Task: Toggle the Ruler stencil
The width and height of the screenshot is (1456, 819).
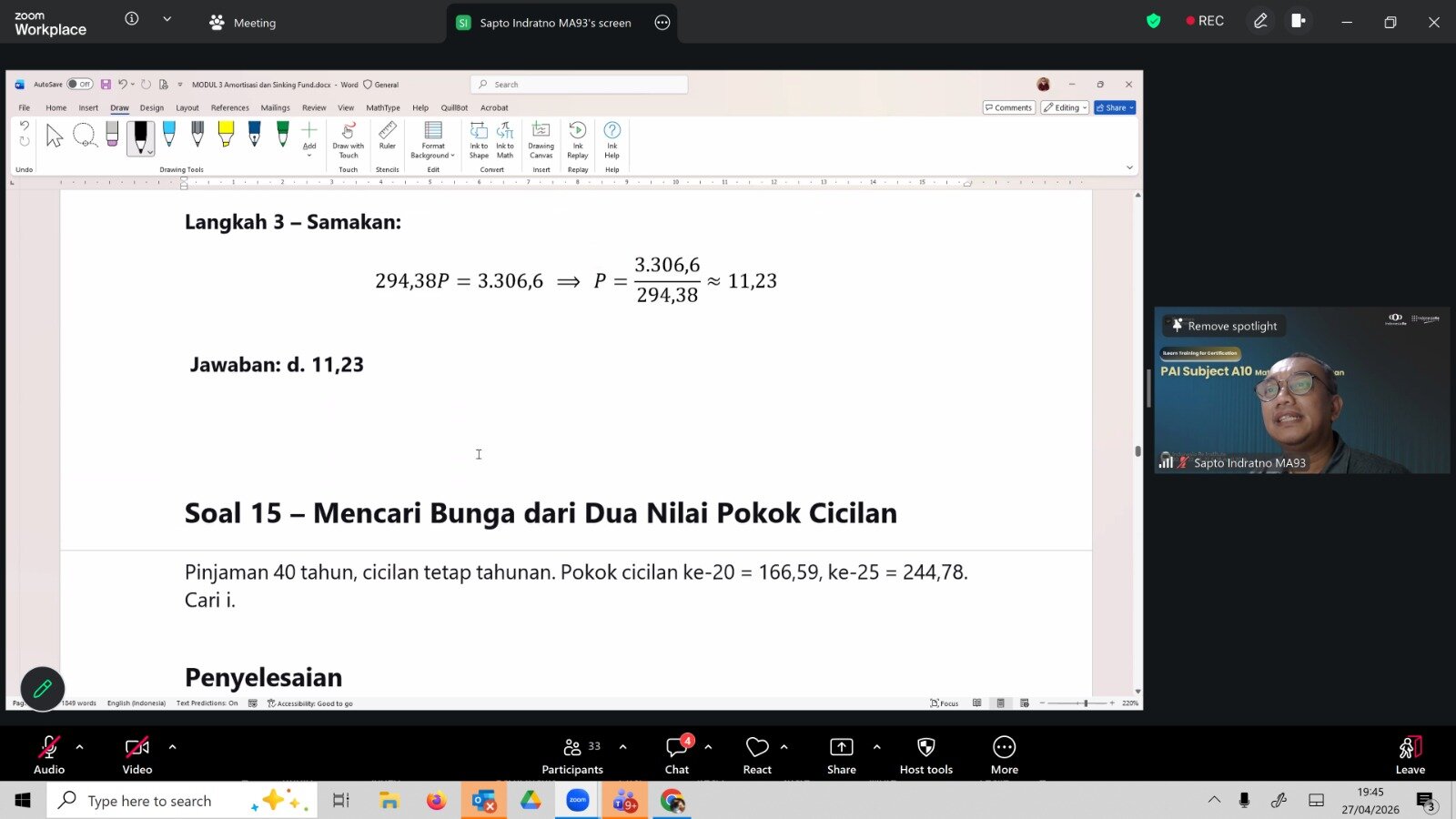Action: tap(388, 136)
